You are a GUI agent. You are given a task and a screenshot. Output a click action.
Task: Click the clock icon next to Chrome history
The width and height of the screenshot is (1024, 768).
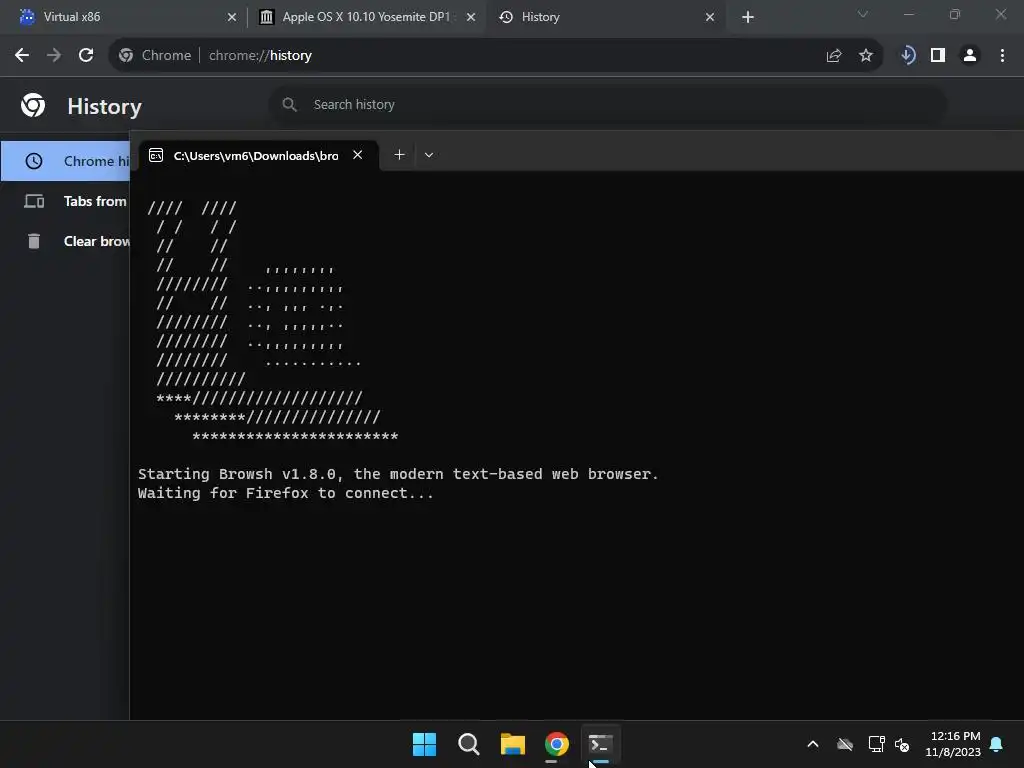(x=34, y=161)
